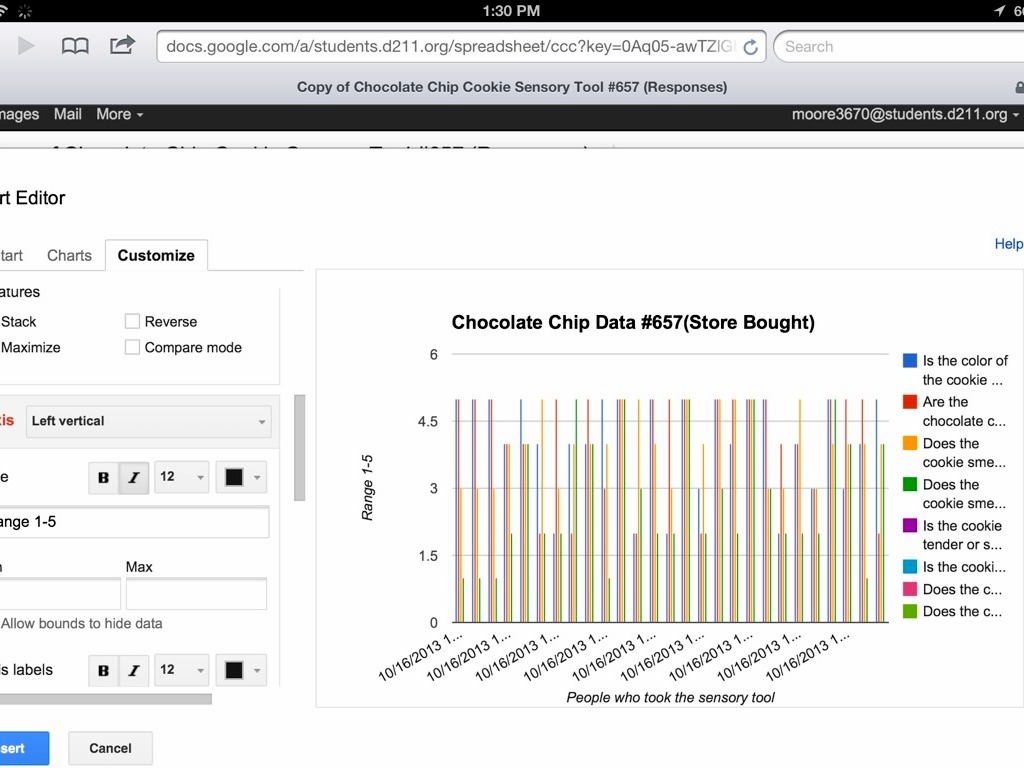Switch to the Charts tab
This screenshot has width=1024, height=768.
pos(69,256)
